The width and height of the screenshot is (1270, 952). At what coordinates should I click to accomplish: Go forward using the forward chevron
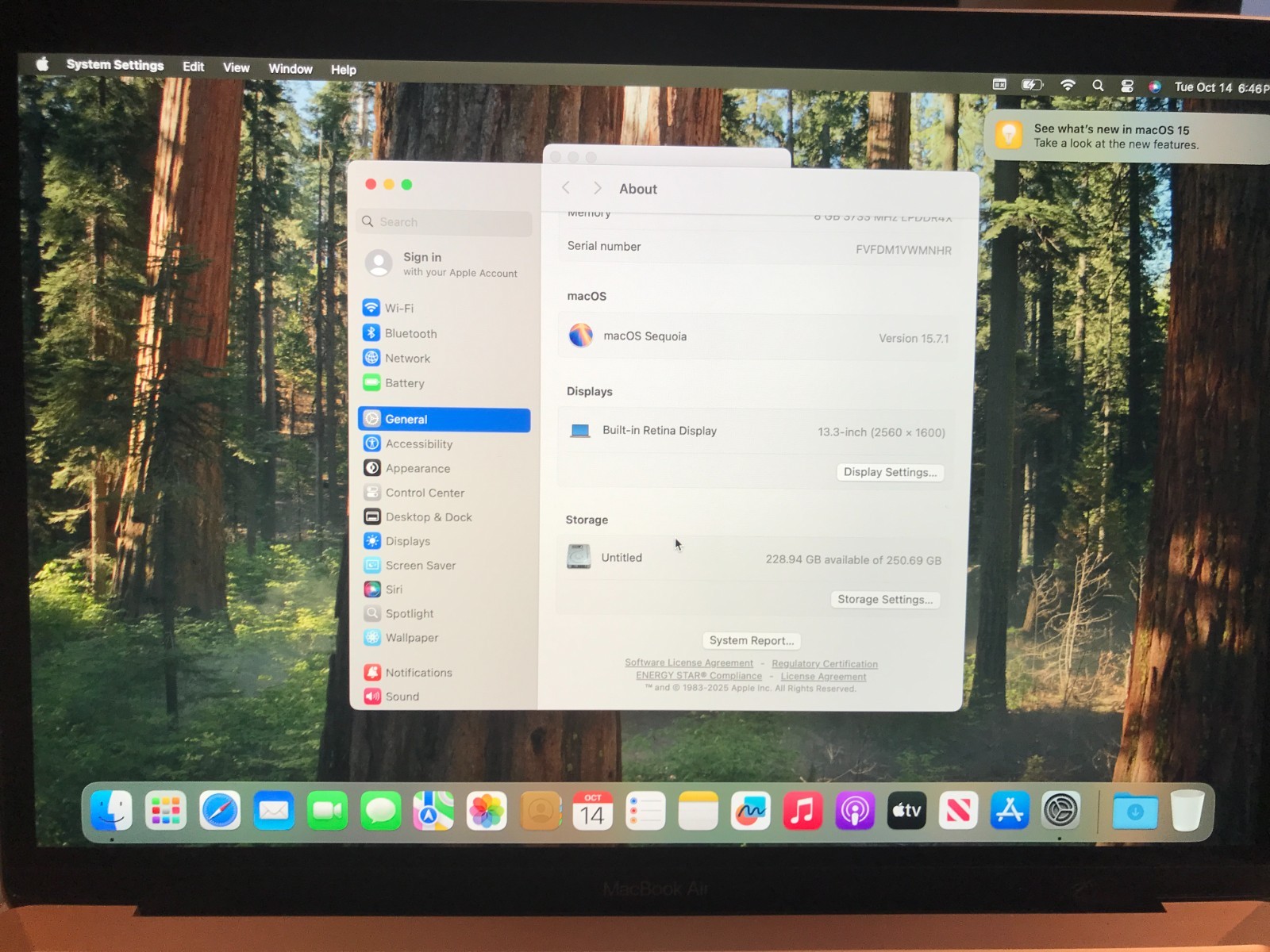pos(597,188)
